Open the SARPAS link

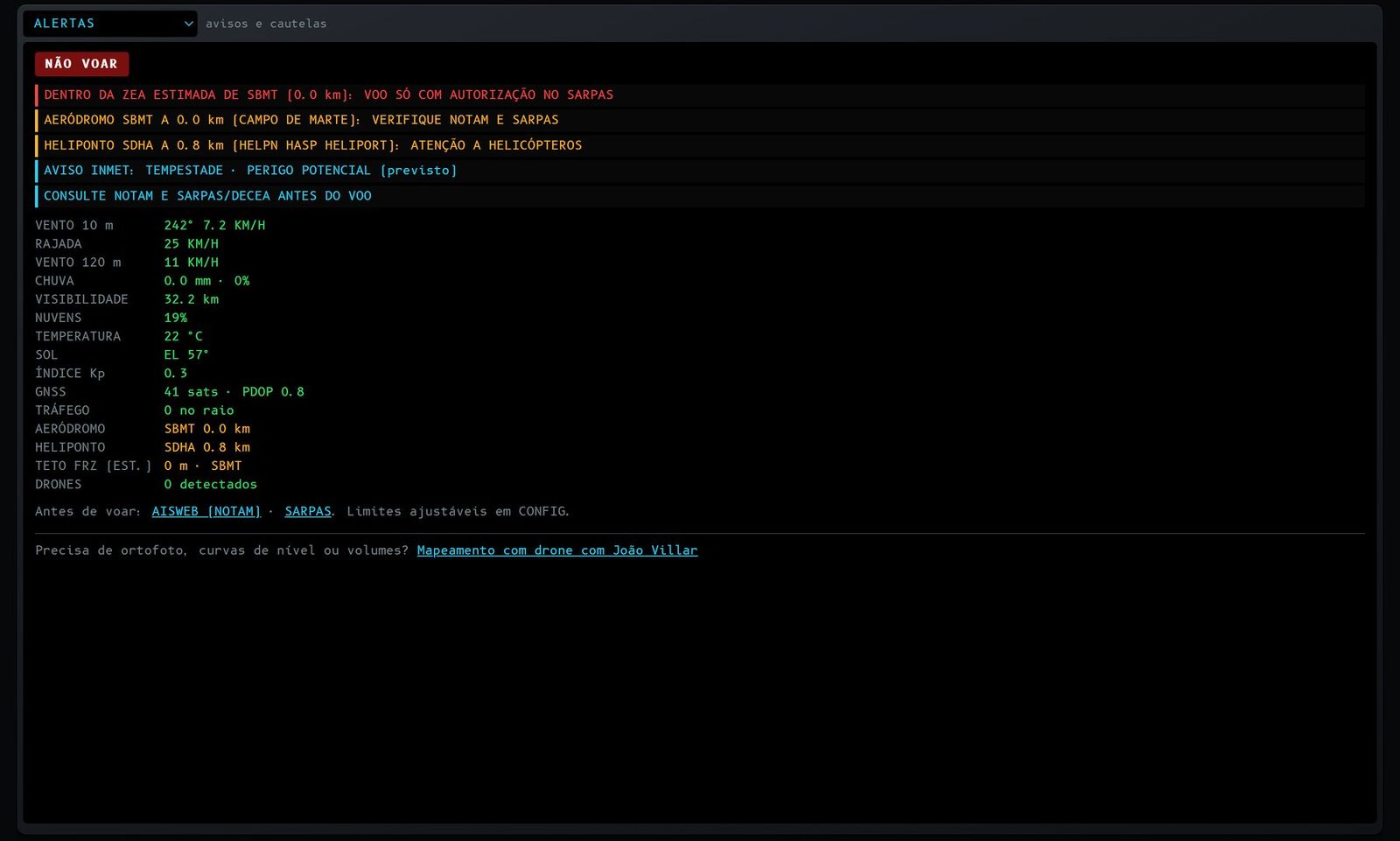coord(308,511)
